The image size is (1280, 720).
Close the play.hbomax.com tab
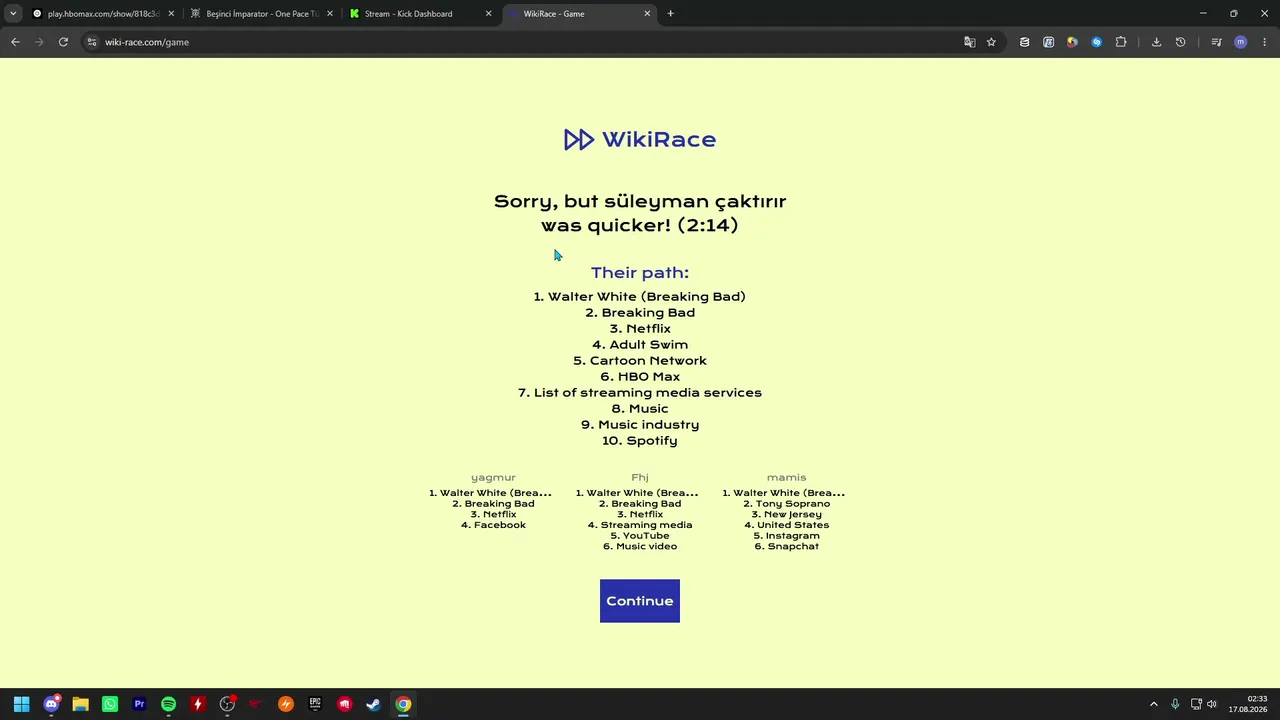171,14
